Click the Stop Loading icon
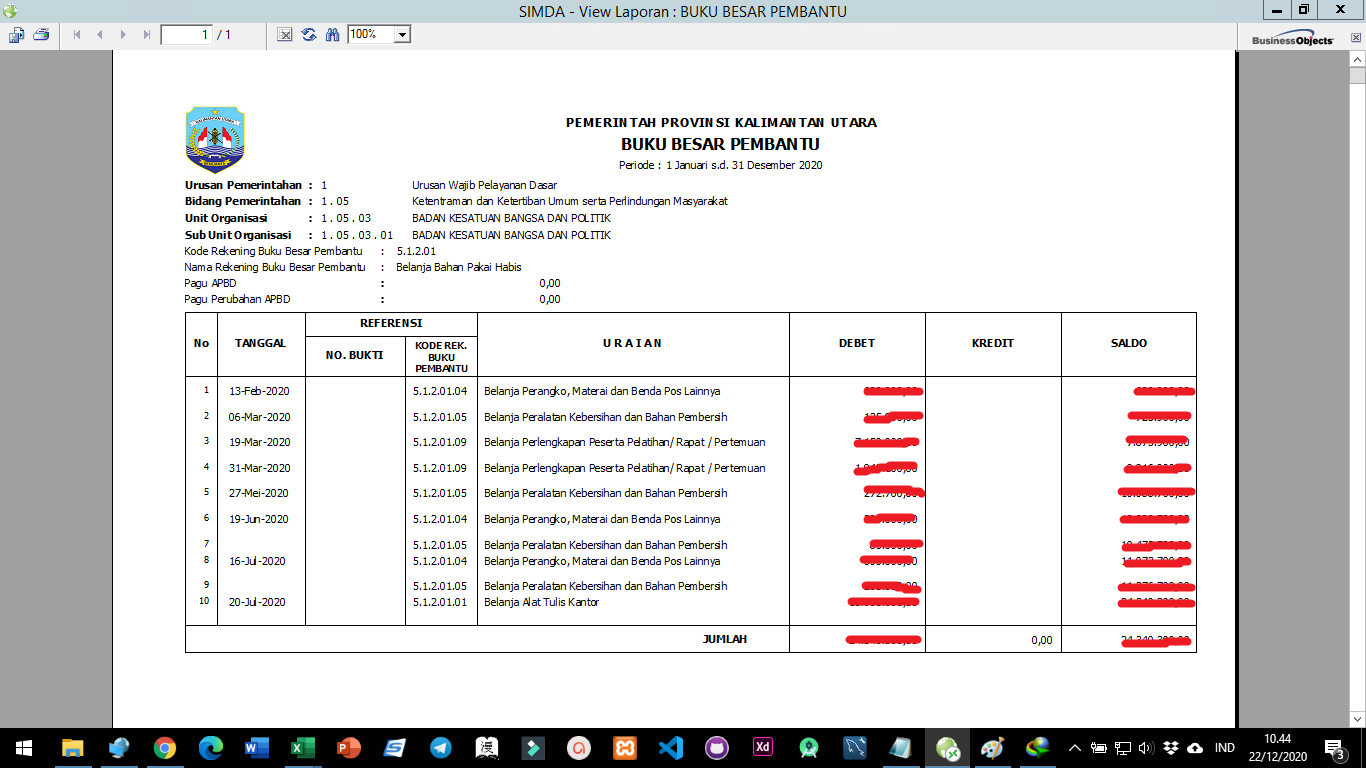Screen dimensions: 1366x768 (x=285, y=35)
